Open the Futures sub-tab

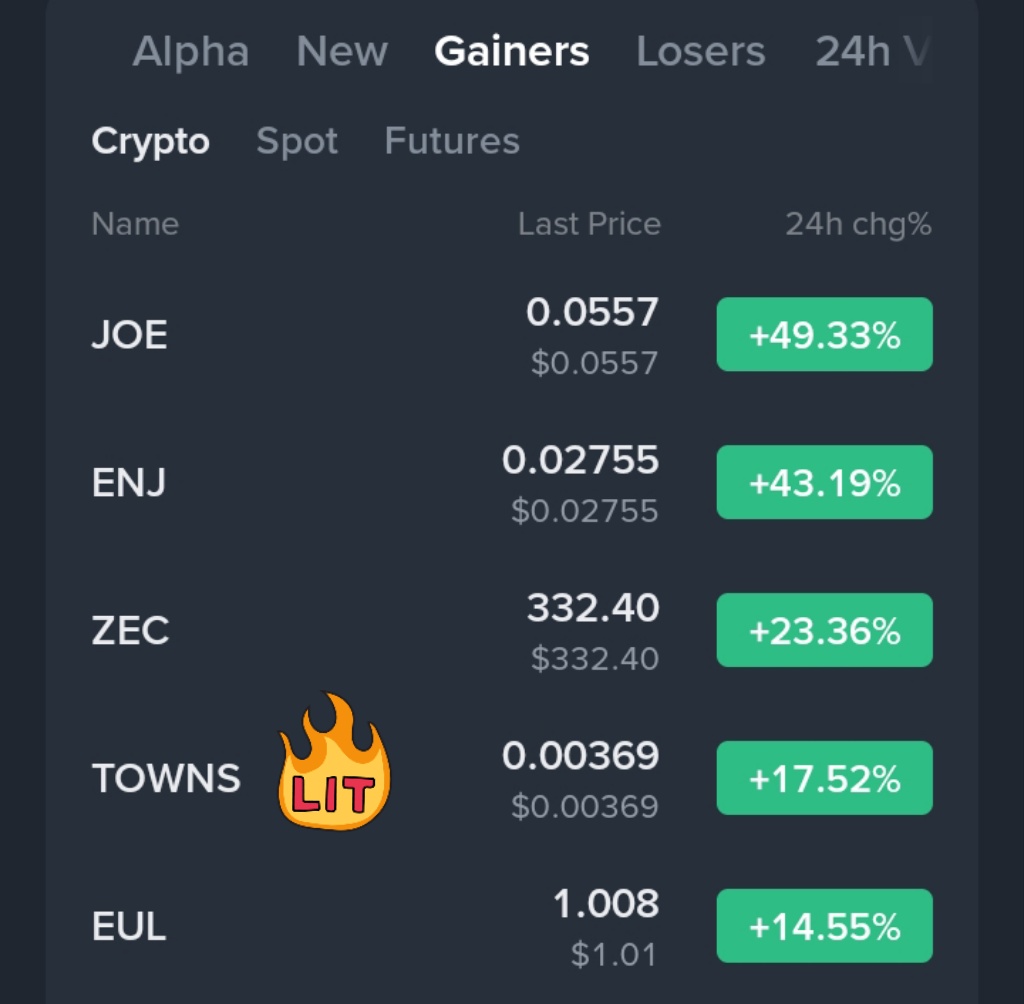(x=452, y=142)
